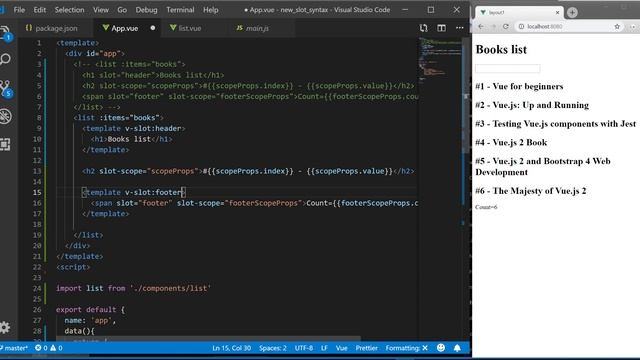This screenshot has height=360, width=640.
Task: Click the master branch indicator
Action: coord(14,348)
